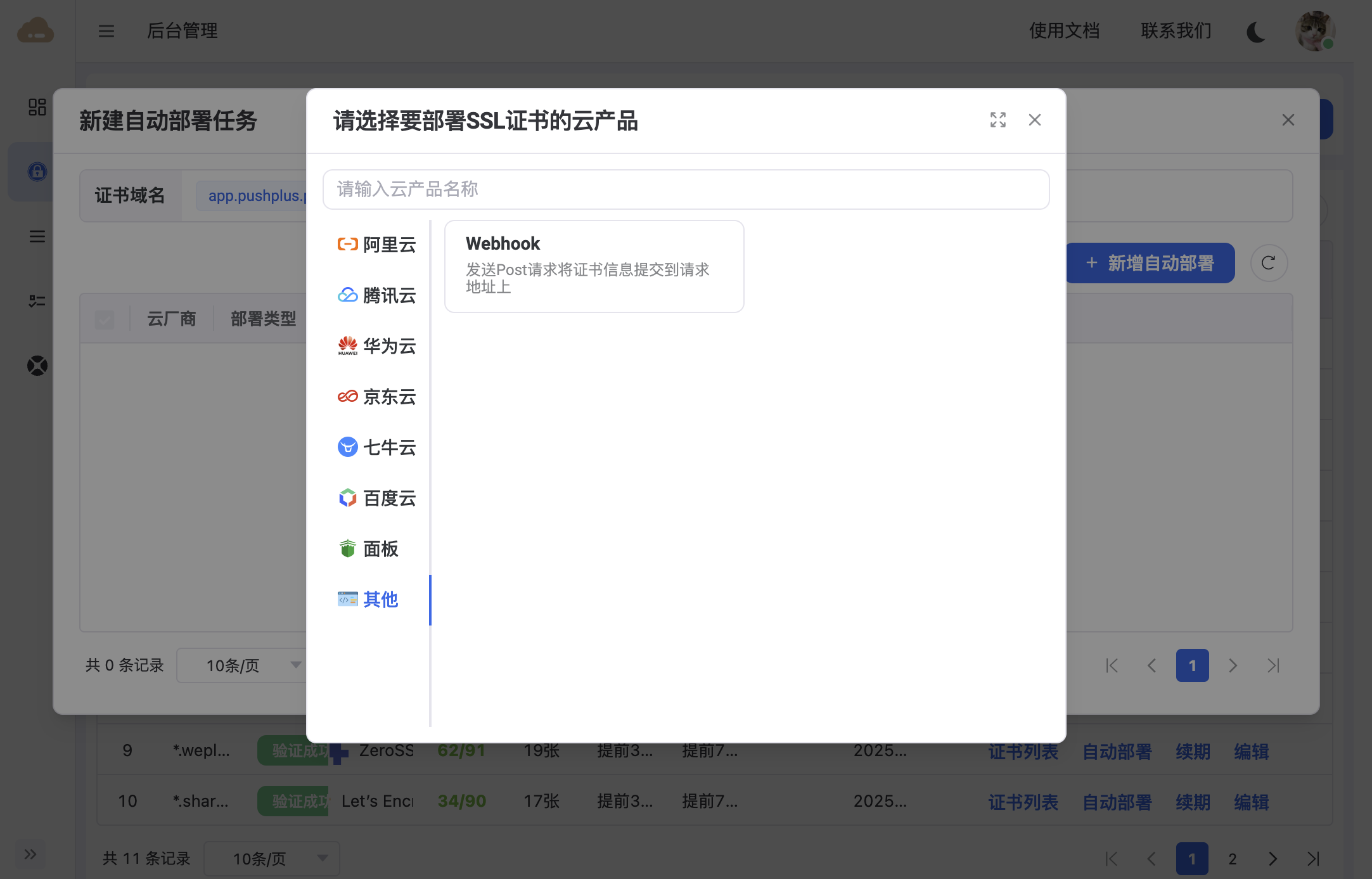Click *.shar... domain in row 10
This screenshot has height=879, width=1372.
201,801
